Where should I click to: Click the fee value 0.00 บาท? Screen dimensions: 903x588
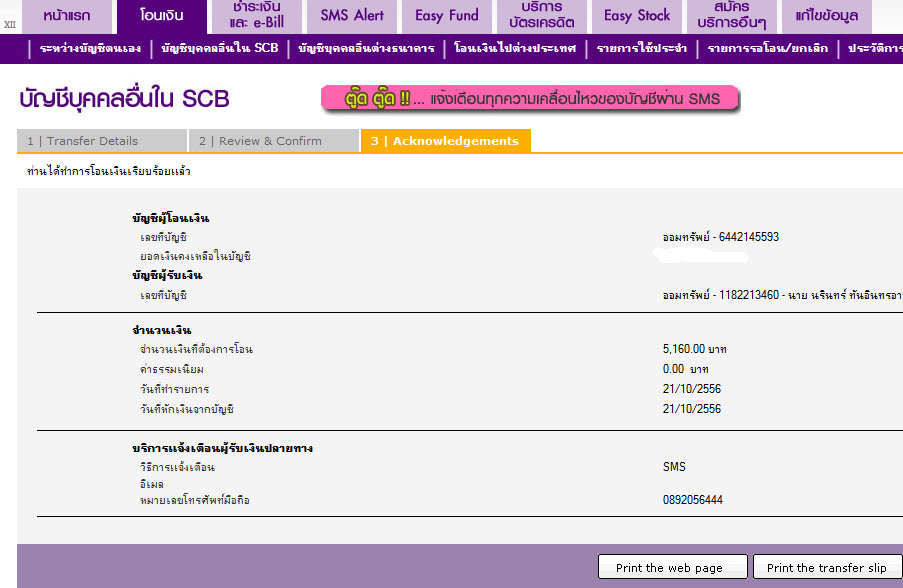(x=685, y=369)
